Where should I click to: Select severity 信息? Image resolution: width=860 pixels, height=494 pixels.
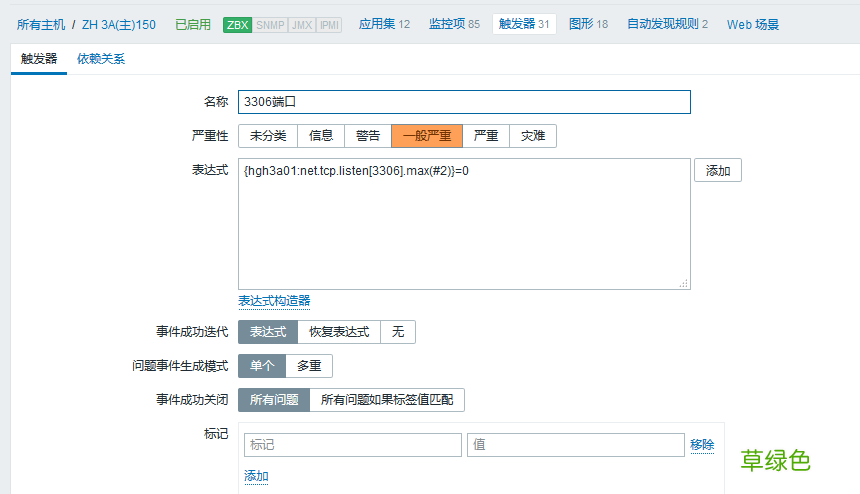321,136
